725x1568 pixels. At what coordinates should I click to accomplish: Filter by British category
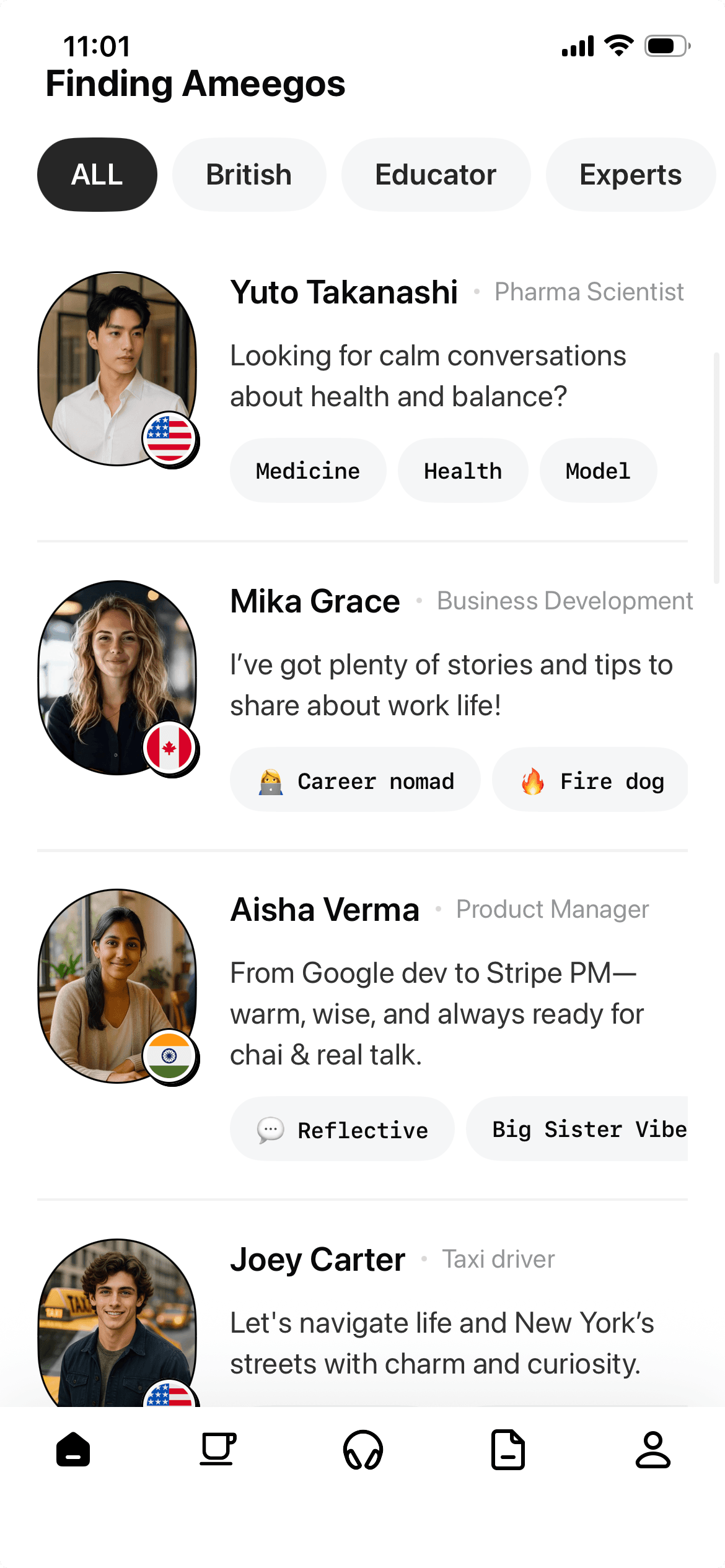click(249, 175)
